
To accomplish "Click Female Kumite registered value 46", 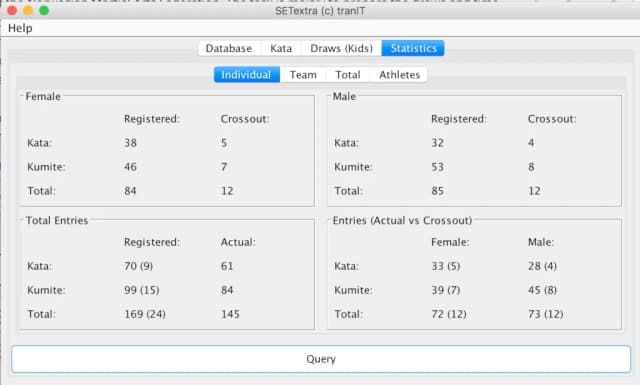I will click(x=131, y=167).
